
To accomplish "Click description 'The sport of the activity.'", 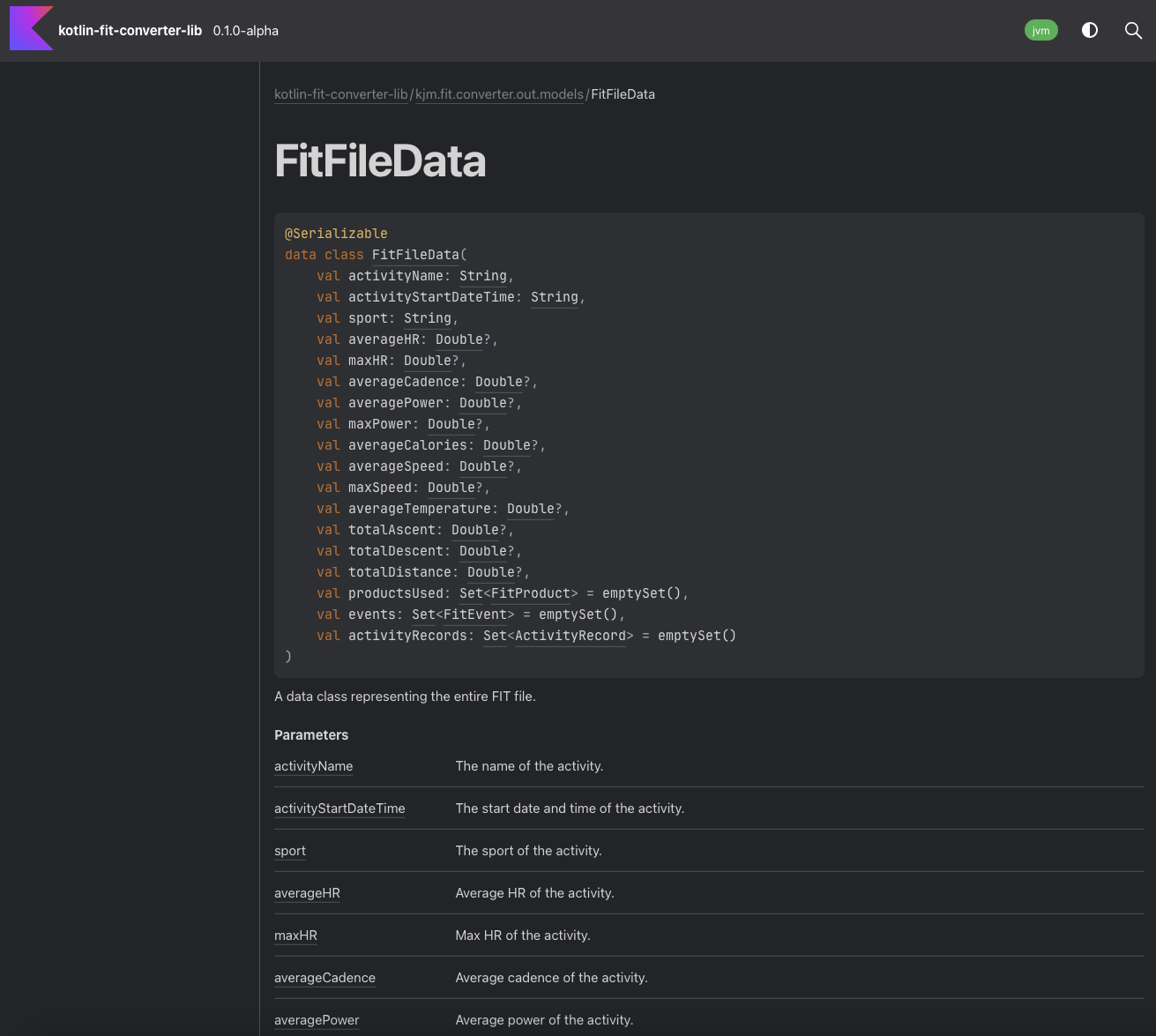I will pos(528,851).
